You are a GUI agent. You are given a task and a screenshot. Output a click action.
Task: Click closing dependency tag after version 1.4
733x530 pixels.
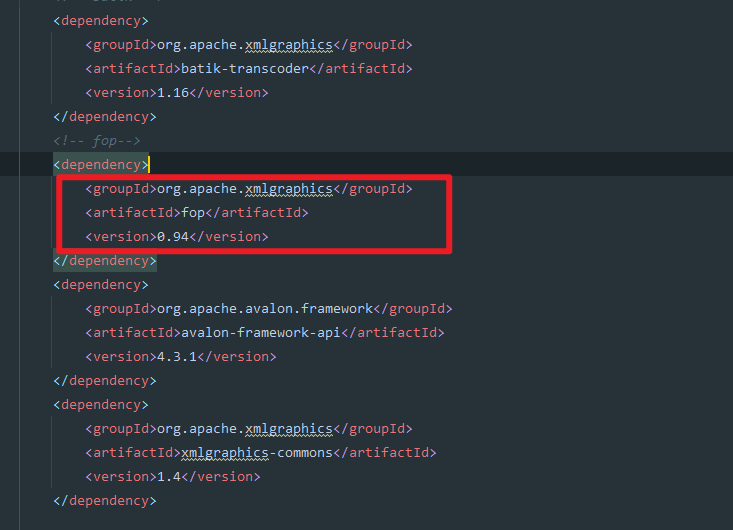105,500
